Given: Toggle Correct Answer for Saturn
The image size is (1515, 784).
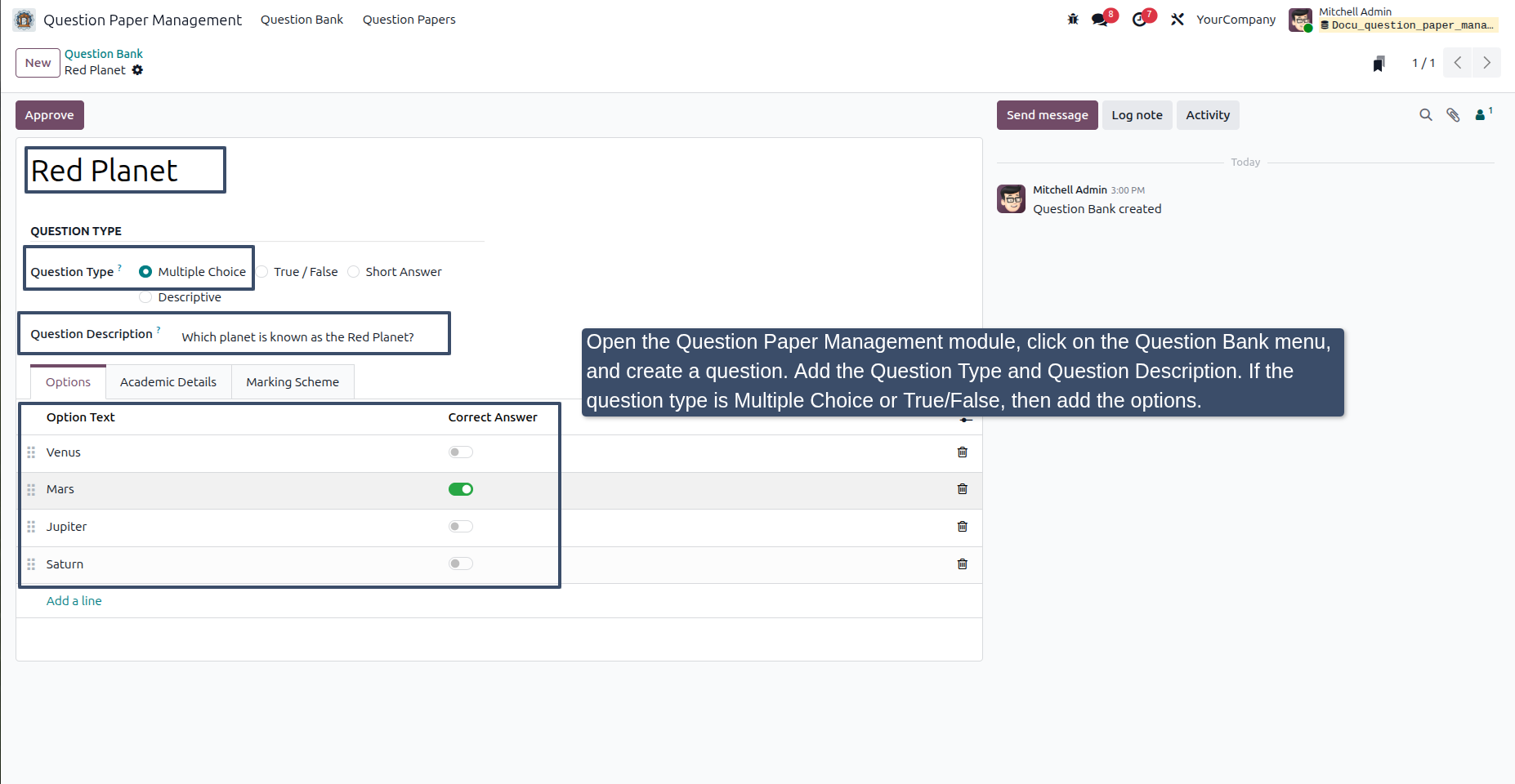Looking at the screenshot, I should tap(461, 564).
